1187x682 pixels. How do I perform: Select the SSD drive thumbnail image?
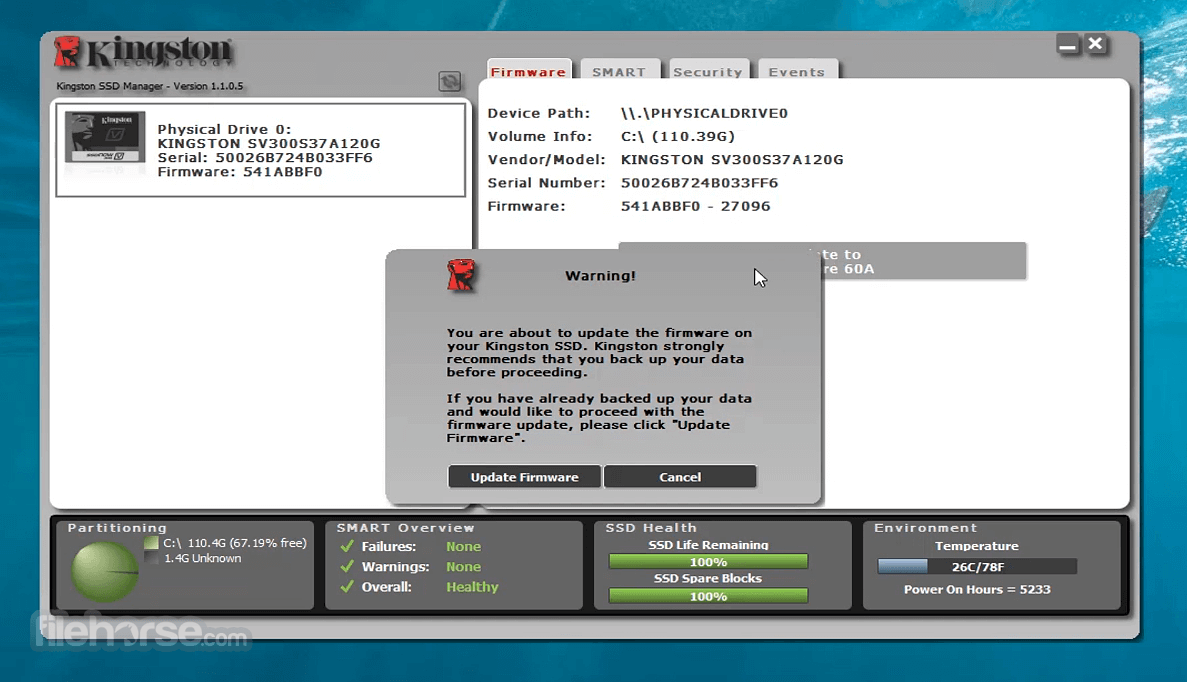tap(104, 137)
